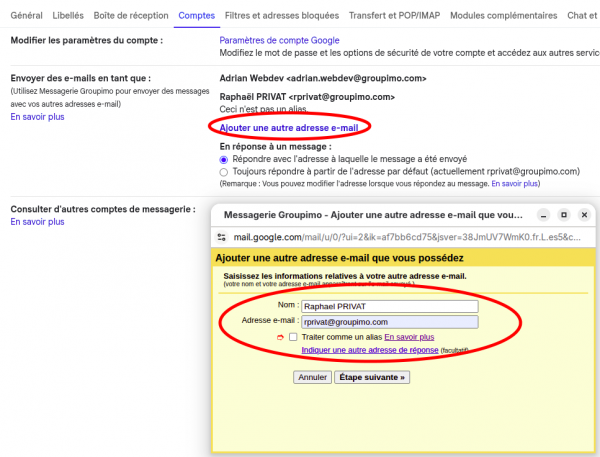Image resolution: width=600 pixels, height=457 pixels.
Task: Switch to the Libellés tab
Action: 68,15
